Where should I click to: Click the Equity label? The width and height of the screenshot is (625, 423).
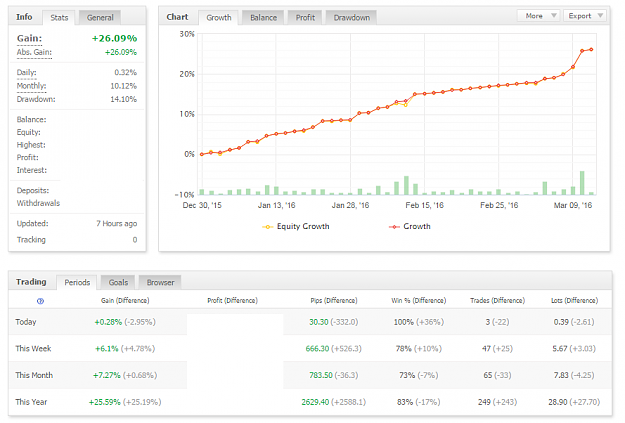[28, 132]
